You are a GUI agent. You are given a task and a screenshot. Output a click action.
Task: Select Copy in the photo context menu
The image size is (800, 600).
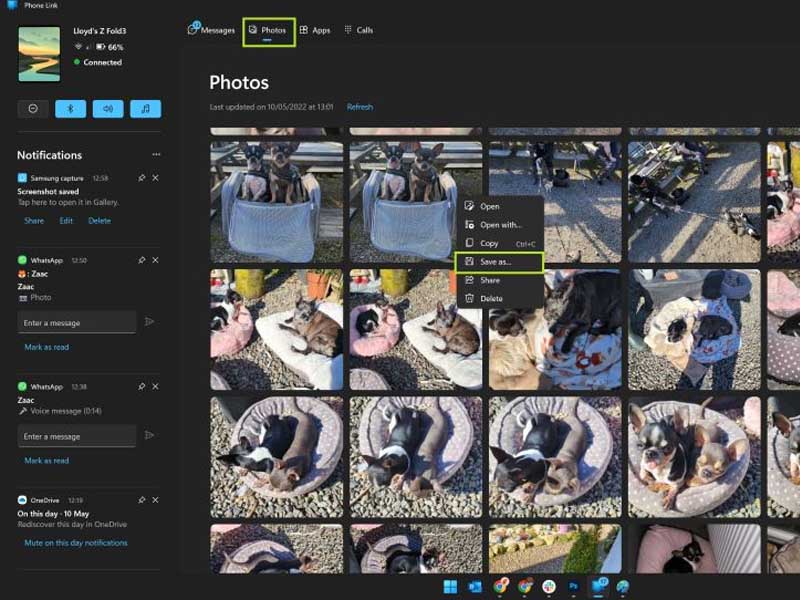500,243
